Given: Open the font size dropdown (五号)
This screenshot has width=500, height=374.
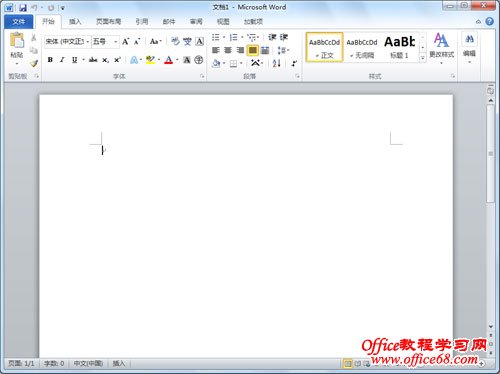Looking at the screenshot, I should (115, 42).
